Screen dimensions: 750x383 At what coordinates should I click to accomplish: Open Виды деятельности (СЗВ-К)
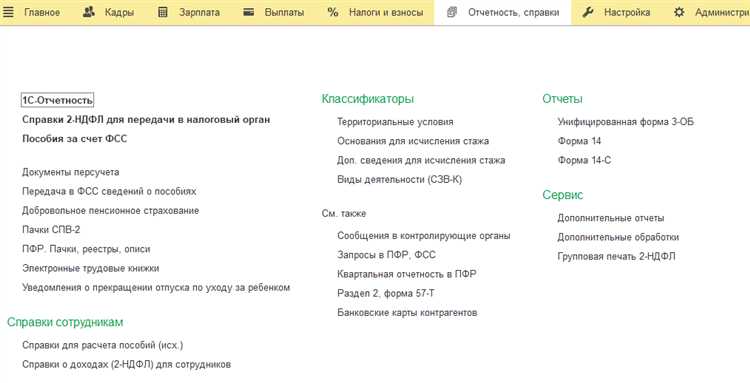coord(399,180)
